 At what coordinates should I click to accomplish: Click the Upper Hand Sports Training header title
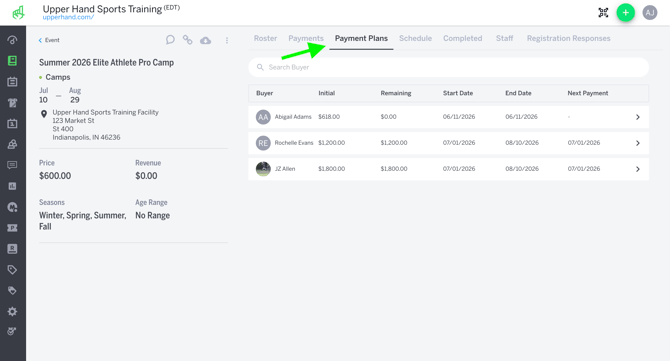(x=102, y=9)
